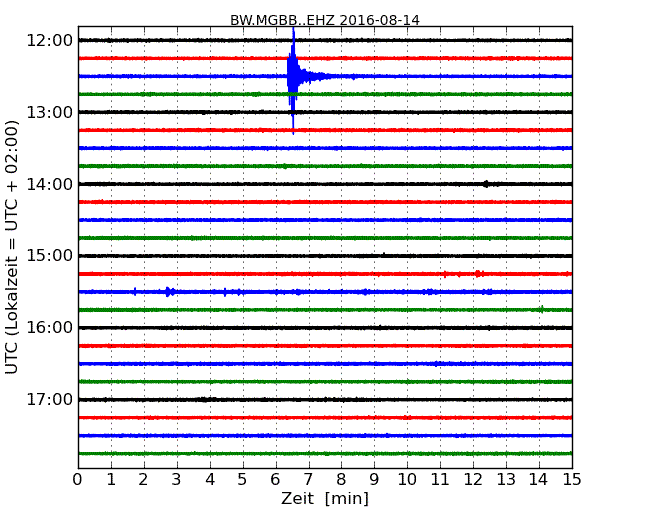
Task: Click the x-axis tick label 13
Action: [x=506, y=480]
